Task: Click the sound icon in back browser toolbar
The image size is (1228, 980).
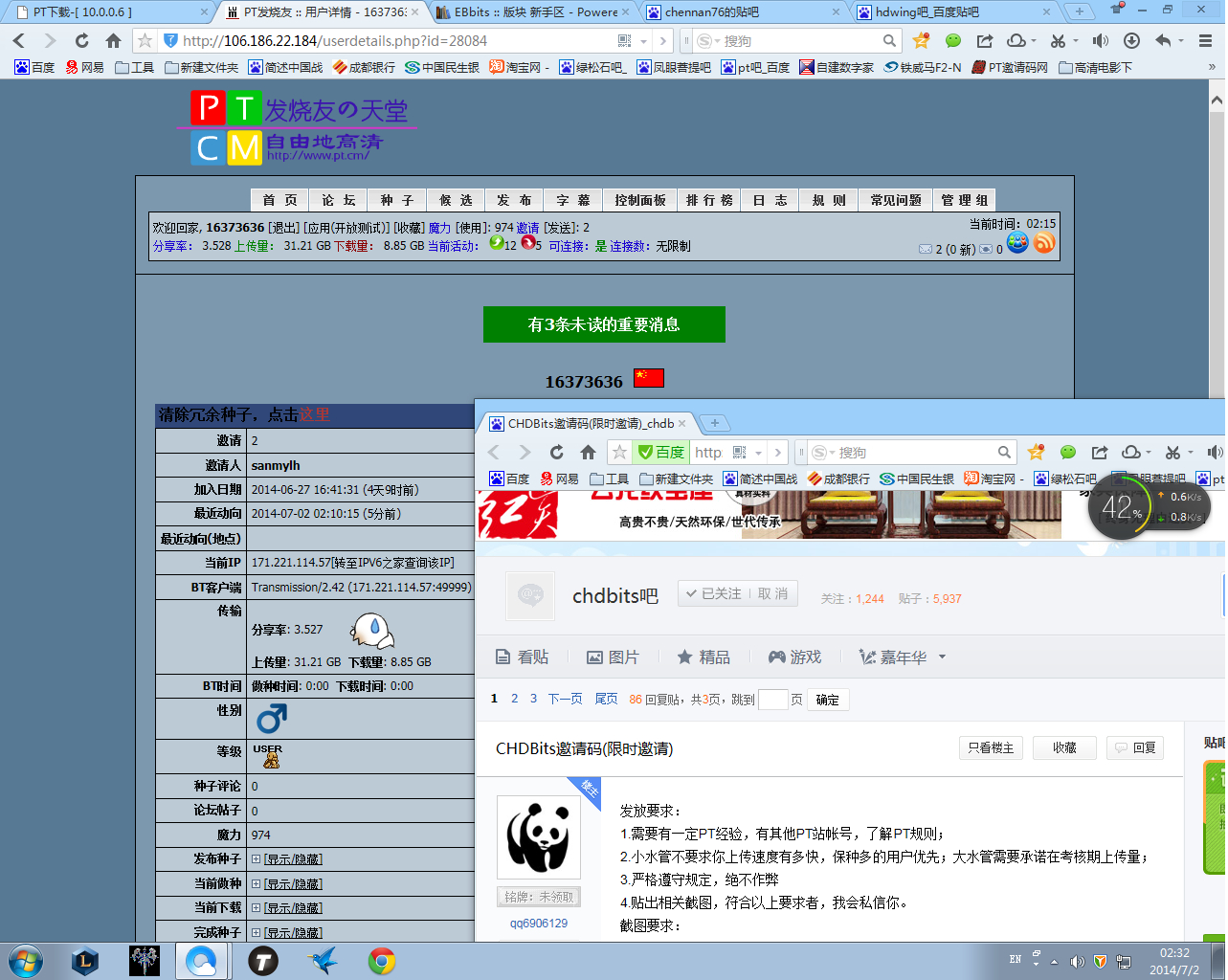Action: click(1101, 41)
